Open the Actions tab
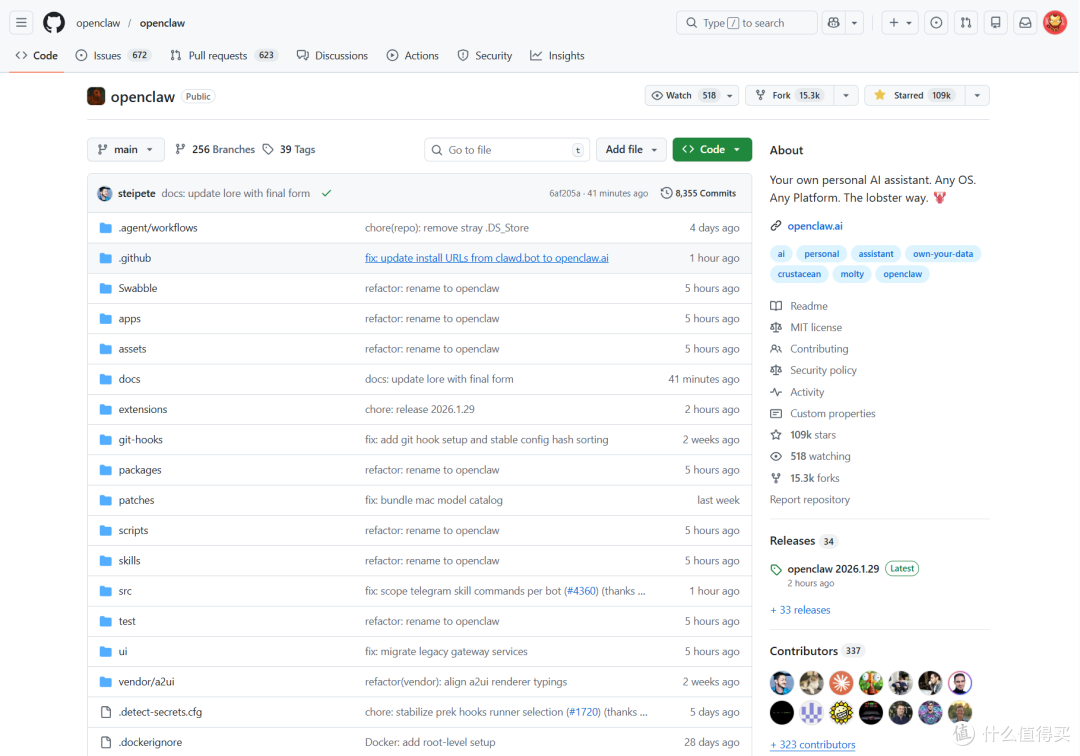Viewport: 1080px width, 756px height. (413, 56)
